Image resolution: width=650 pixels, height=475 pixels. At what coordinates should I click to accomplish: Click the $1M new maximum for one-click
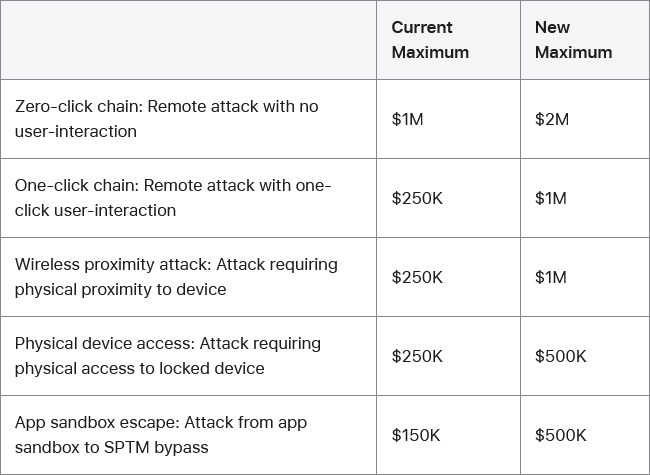(550, 198)
